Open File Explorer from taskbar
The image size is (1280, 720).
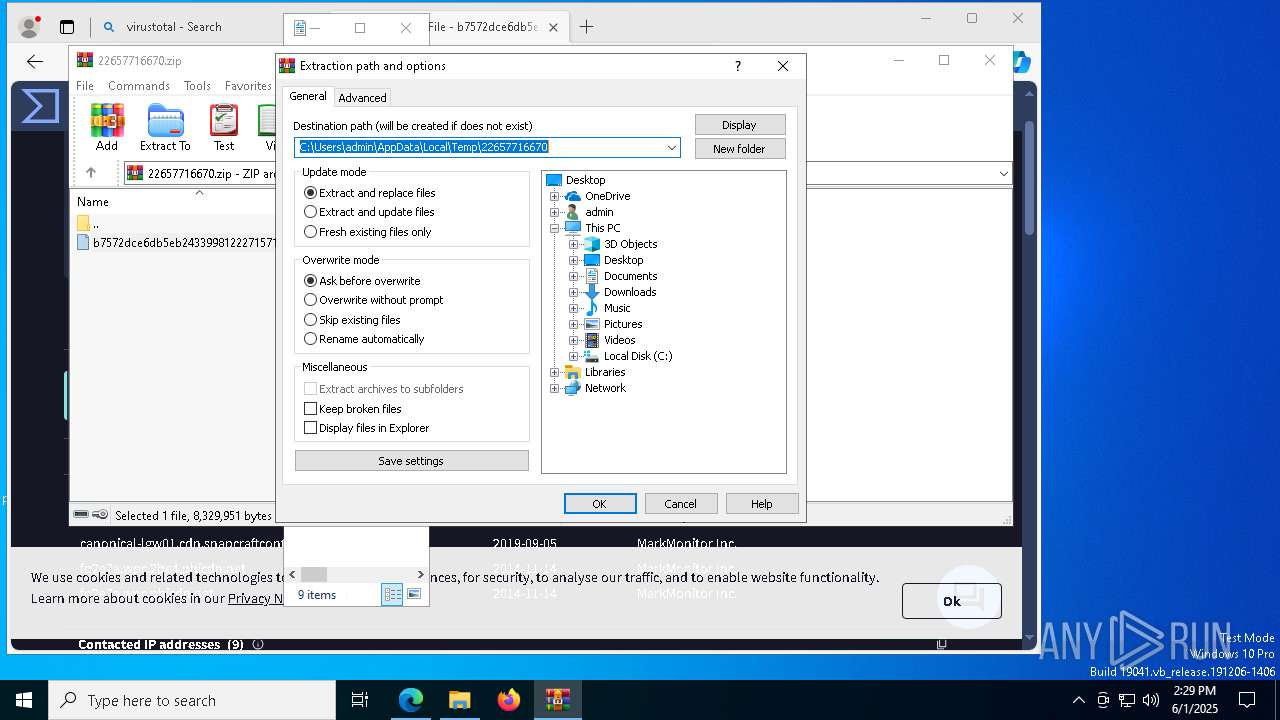[460, 700]
